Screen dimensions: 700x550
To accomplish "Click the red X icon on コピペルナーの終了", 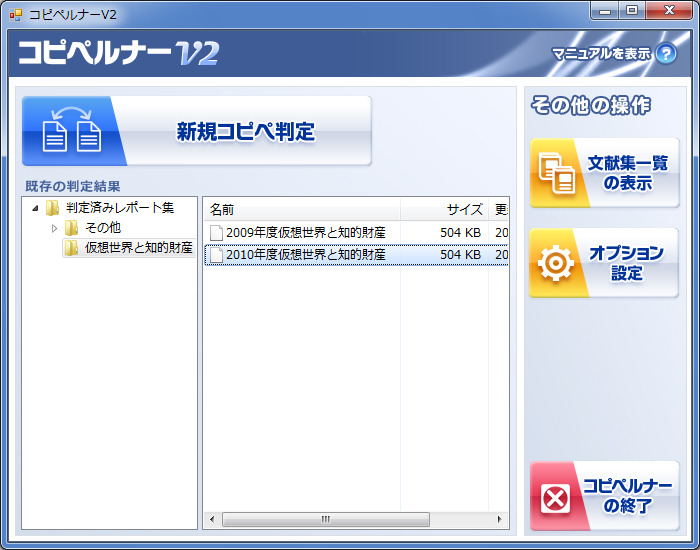I will click(555, 498).
